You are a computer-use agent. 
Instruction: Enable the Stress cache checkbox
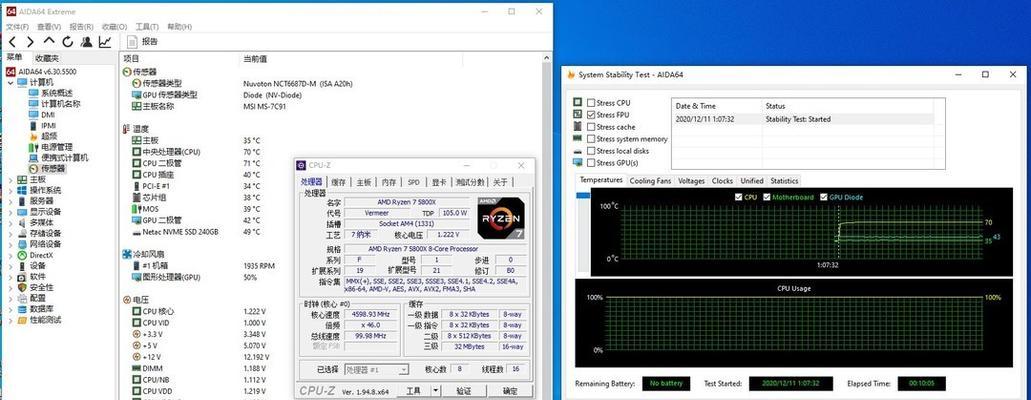[x=591, y=127]
